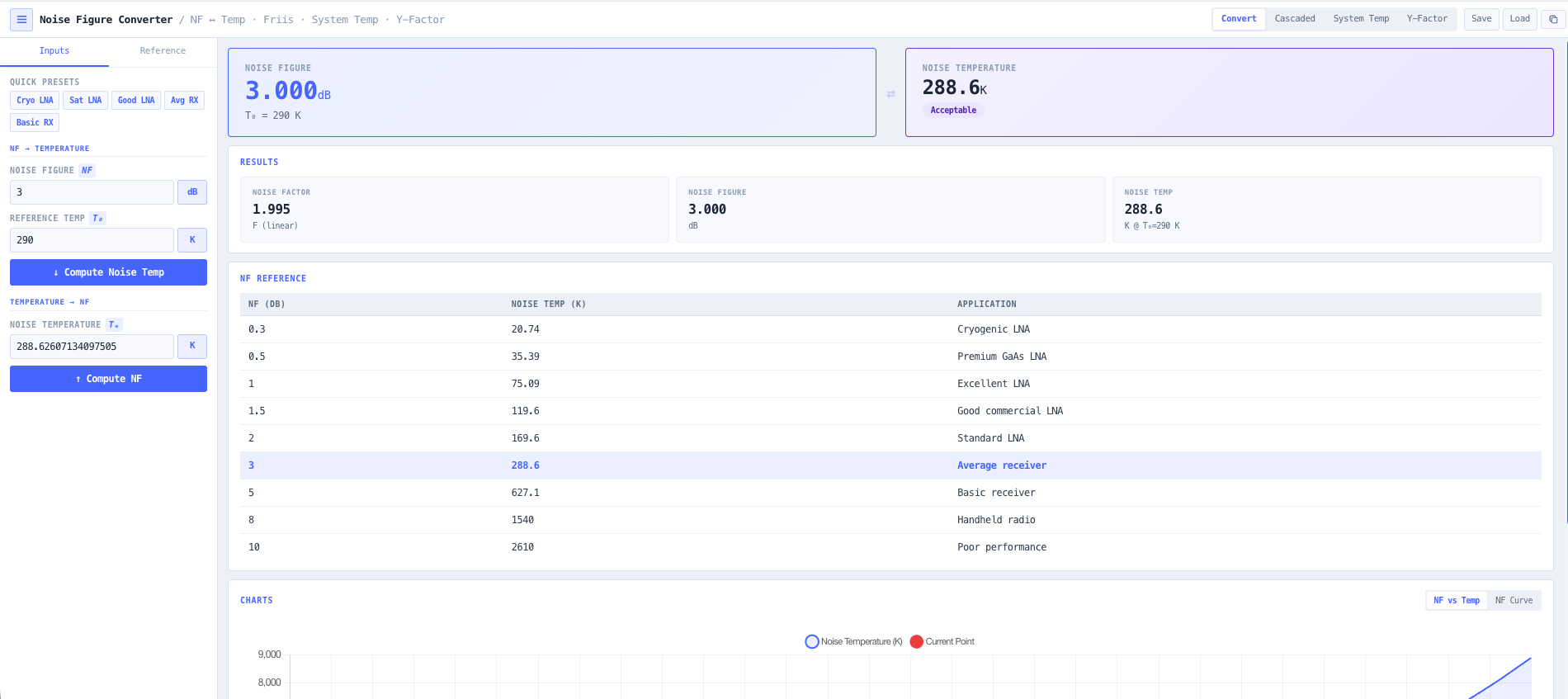Focus the Noise Temperature input field
This screenshot has width=1568, height=699.
[92, 347]
